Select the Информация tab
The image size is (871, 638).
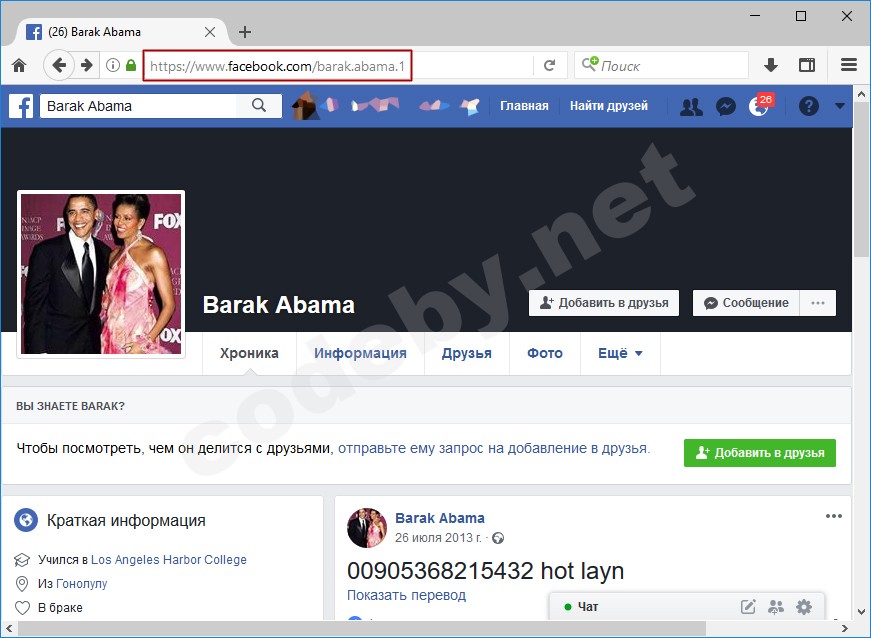coord(360,353)
